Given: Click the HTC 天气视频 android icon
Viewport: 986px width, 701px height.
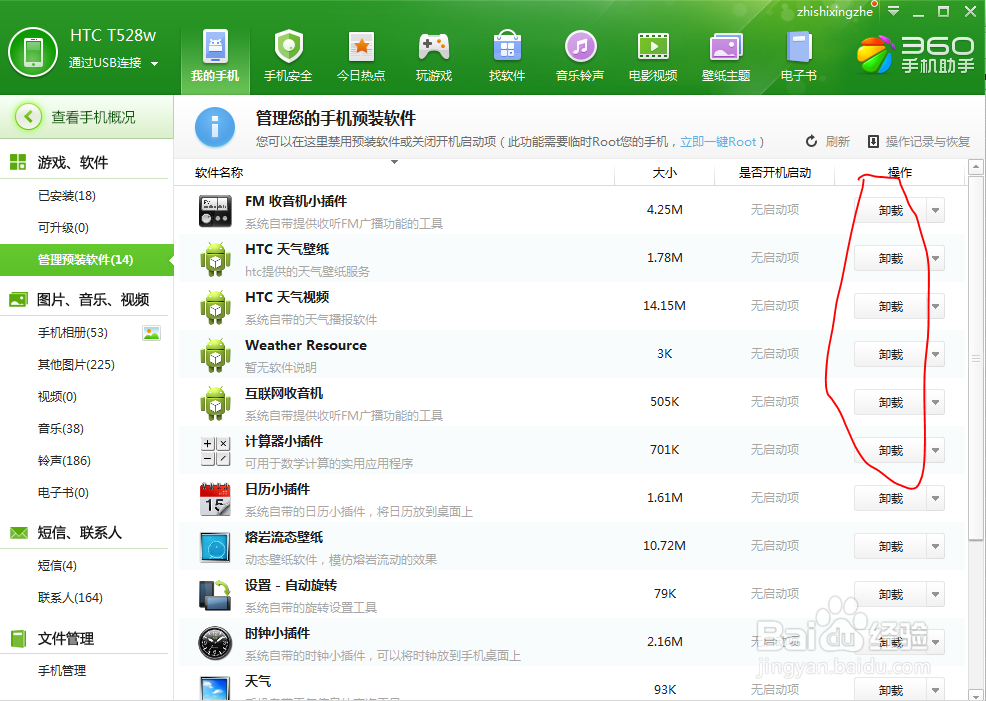Looking at the screenshot, I should click(x=215, y=307).
